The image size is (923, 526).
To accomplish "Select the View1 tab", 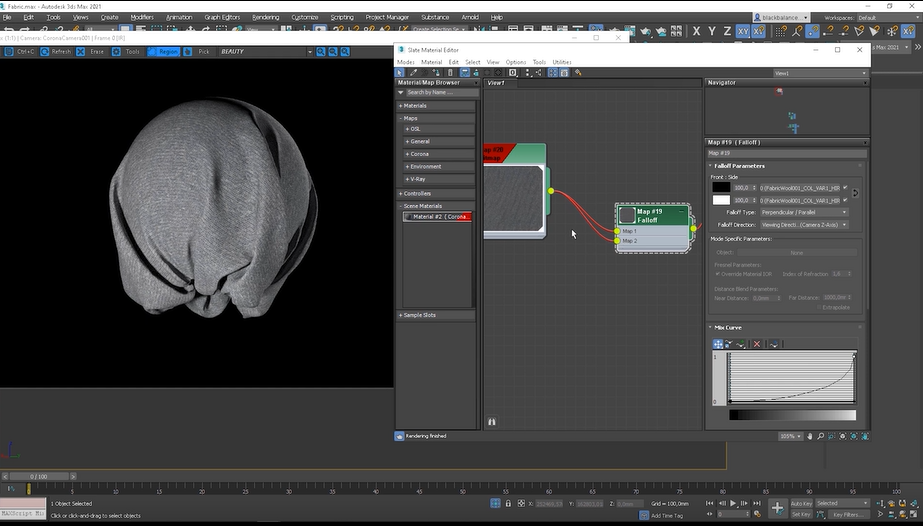I will coord(496,83).
